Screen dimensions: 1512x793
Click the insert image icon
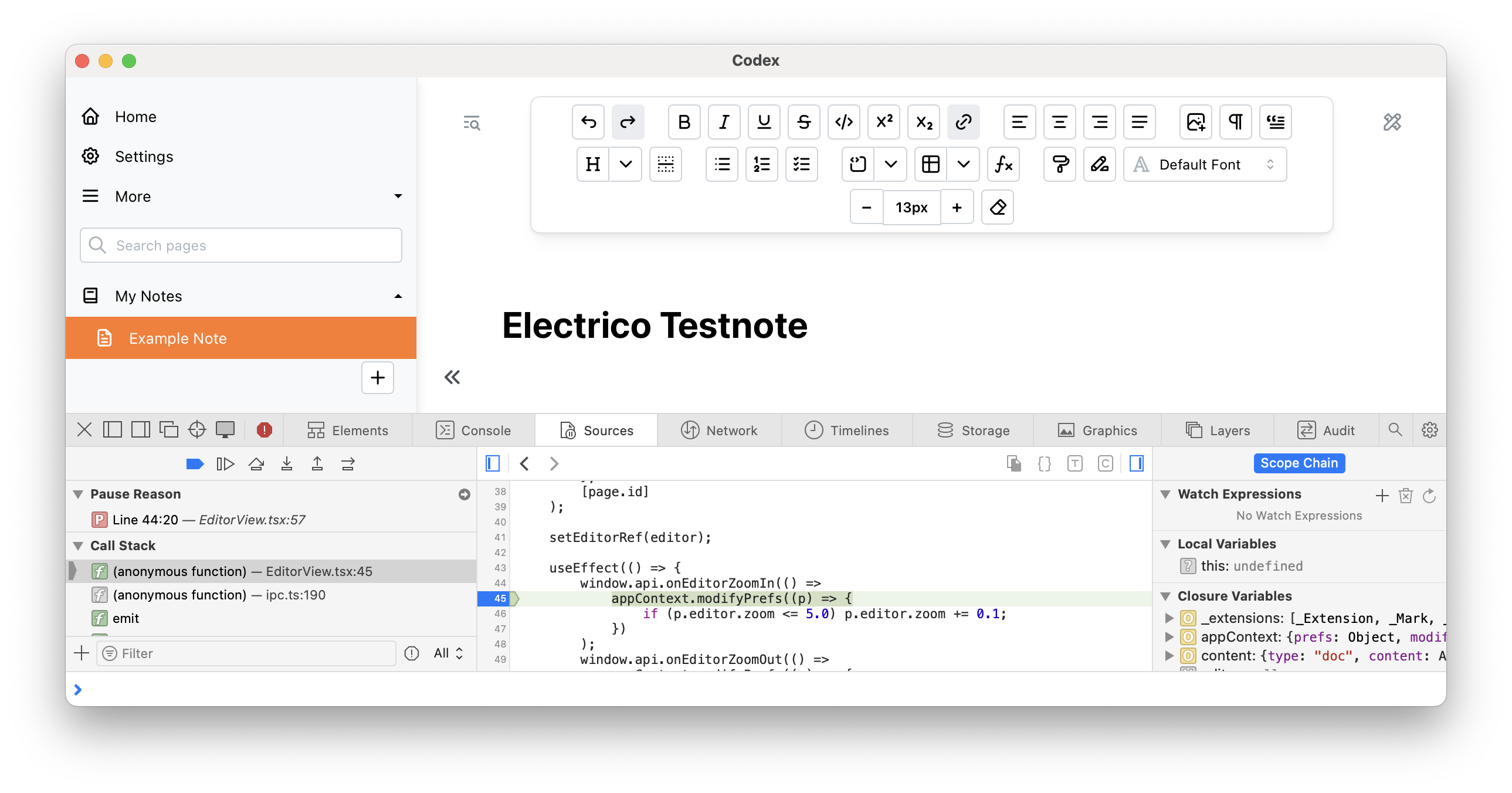1196,122
